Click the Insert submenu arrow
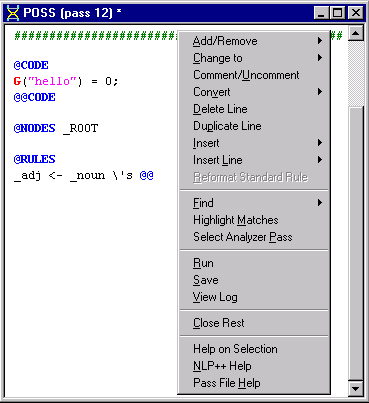Screen dimensions: 369x403 coord(320,143)
